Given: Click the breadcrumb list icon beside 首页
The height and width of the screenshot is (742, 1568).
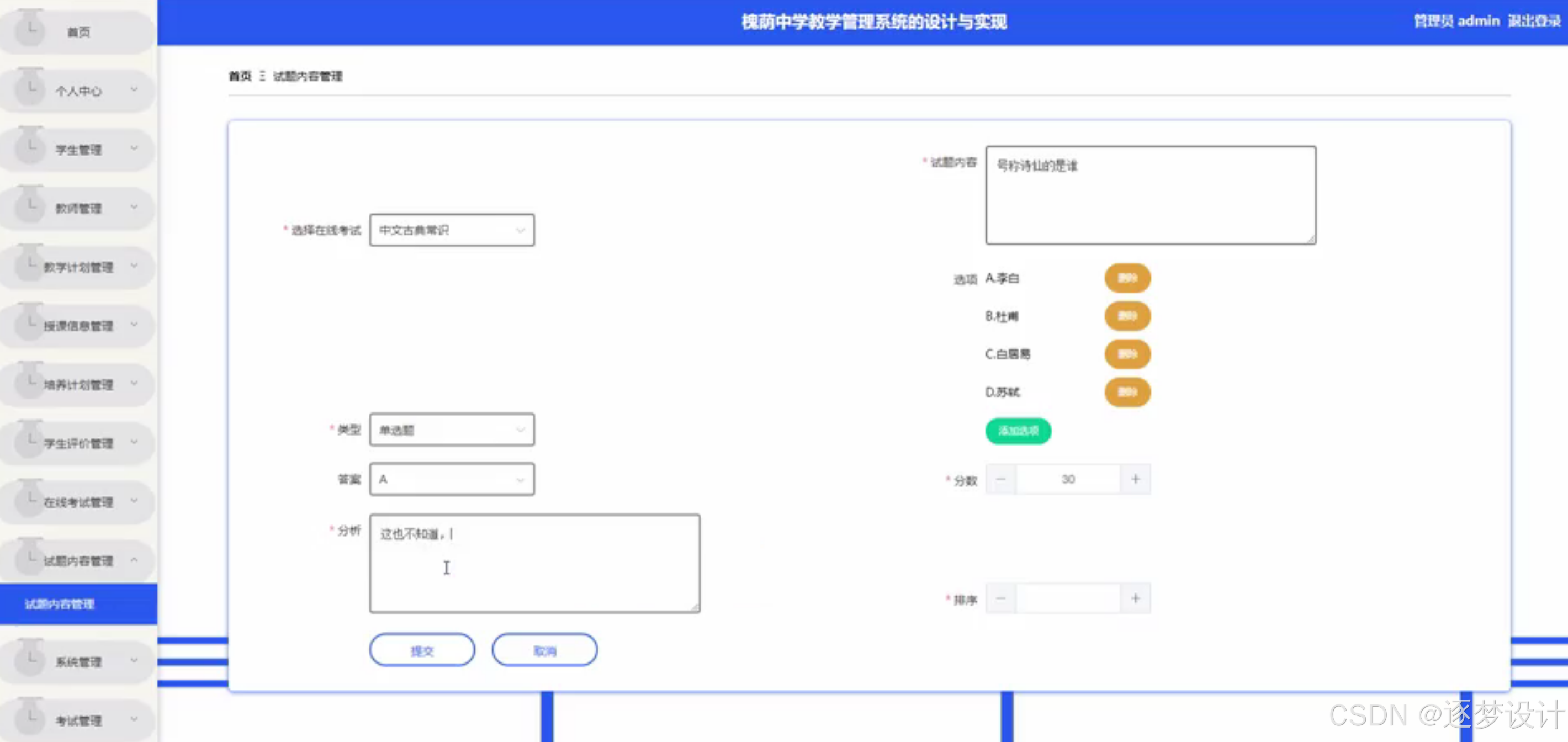Looking at the screenshot, I should [263, 76].
